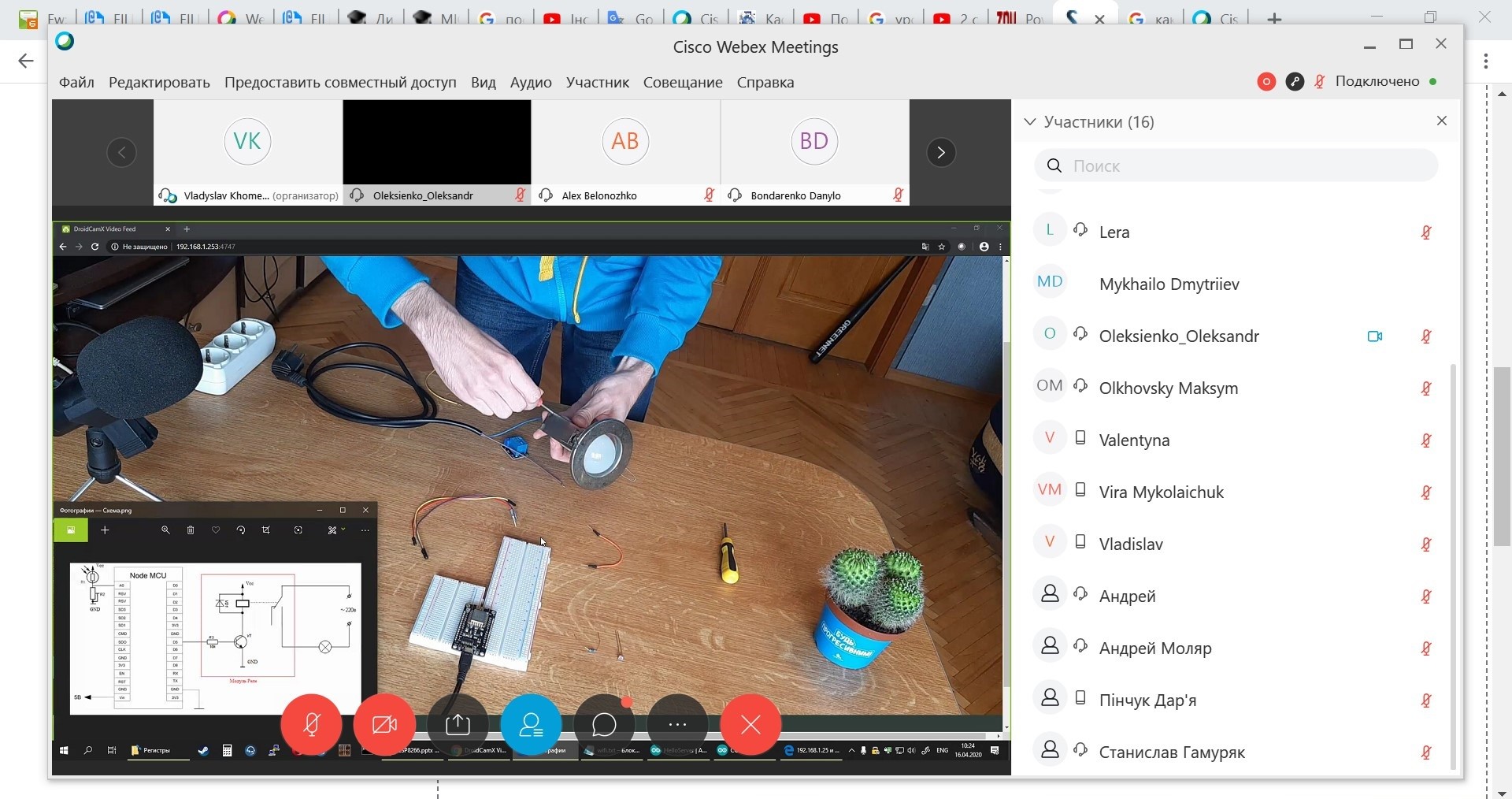Click muted mic status icon near Подключено
Screen dimensions: 1512x799
pyautogui.click(x=1321, y=81)
